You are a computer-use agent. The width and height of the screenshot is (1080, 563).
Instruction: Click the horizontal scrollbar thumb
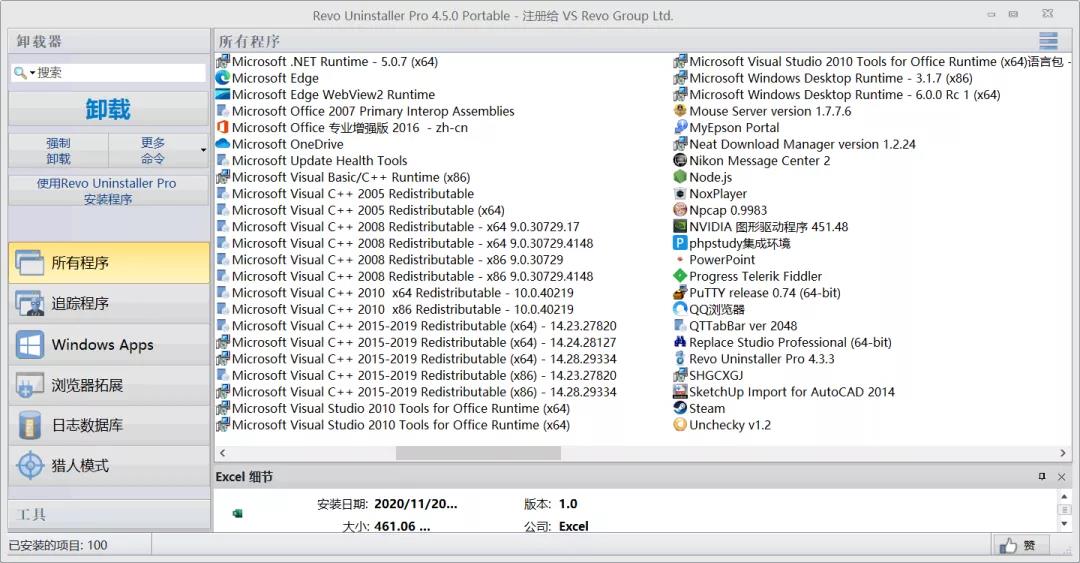coord(478,453)
